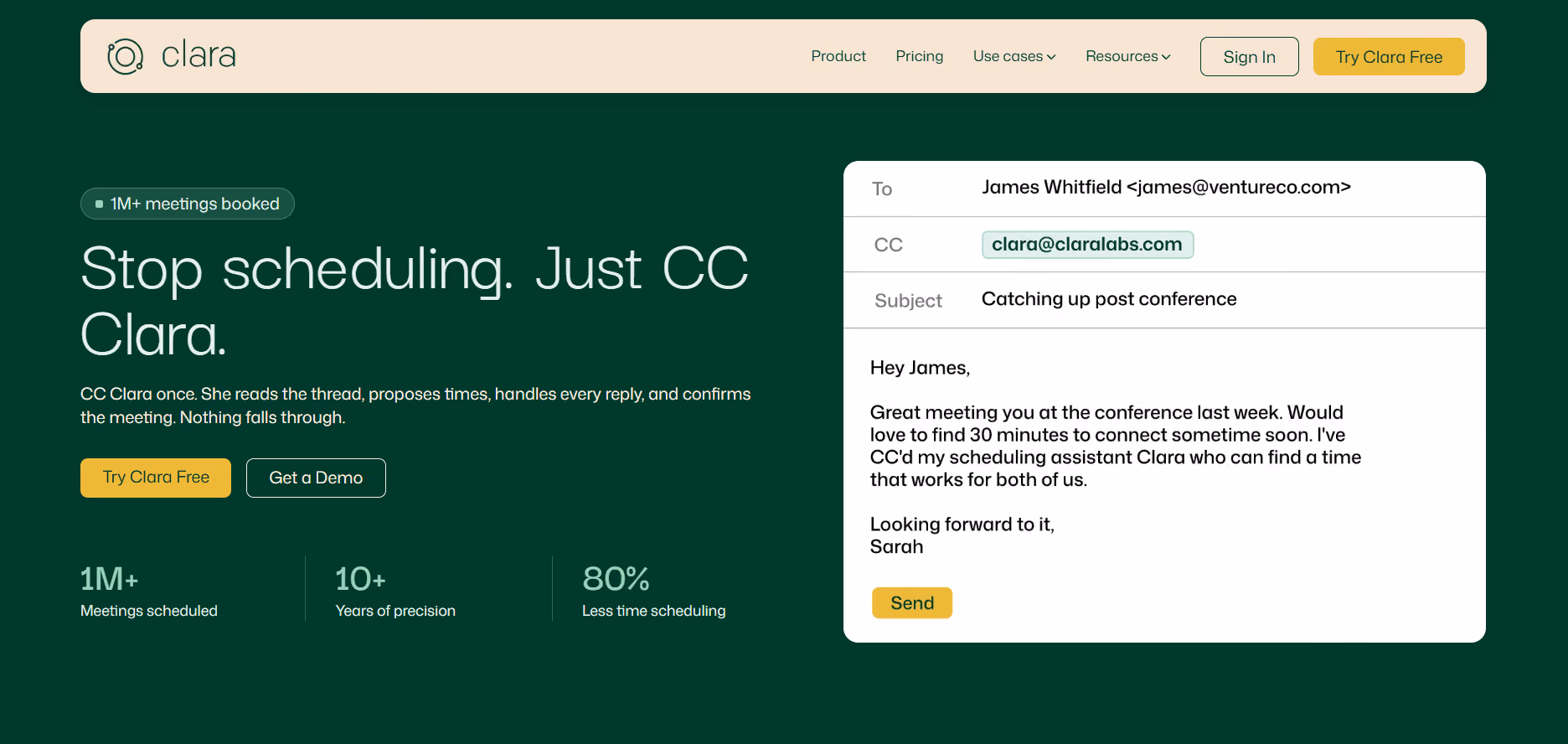The height and width of the screenshot is (744, 1568).
Task: Click the '1M+' statistic value
Action: point(109,579)
